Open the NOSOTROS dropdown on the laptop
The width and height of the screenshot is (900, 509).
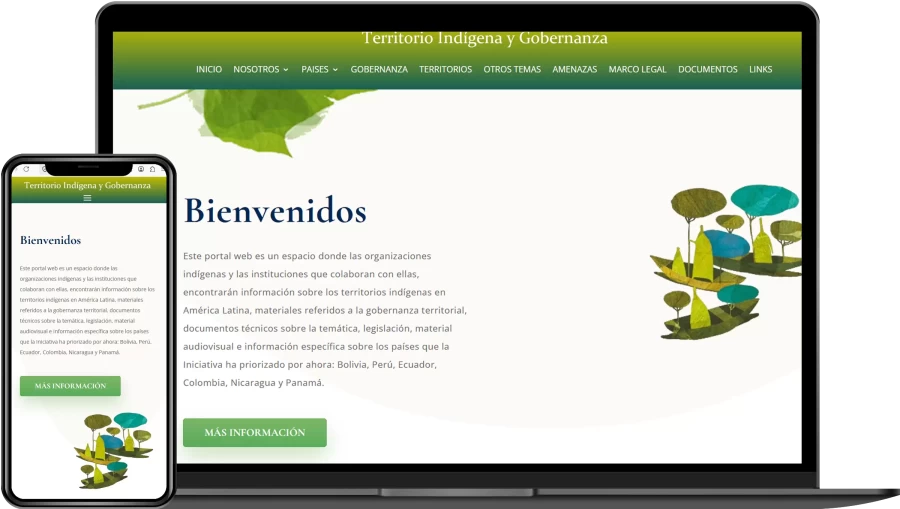tap(261, 69)
